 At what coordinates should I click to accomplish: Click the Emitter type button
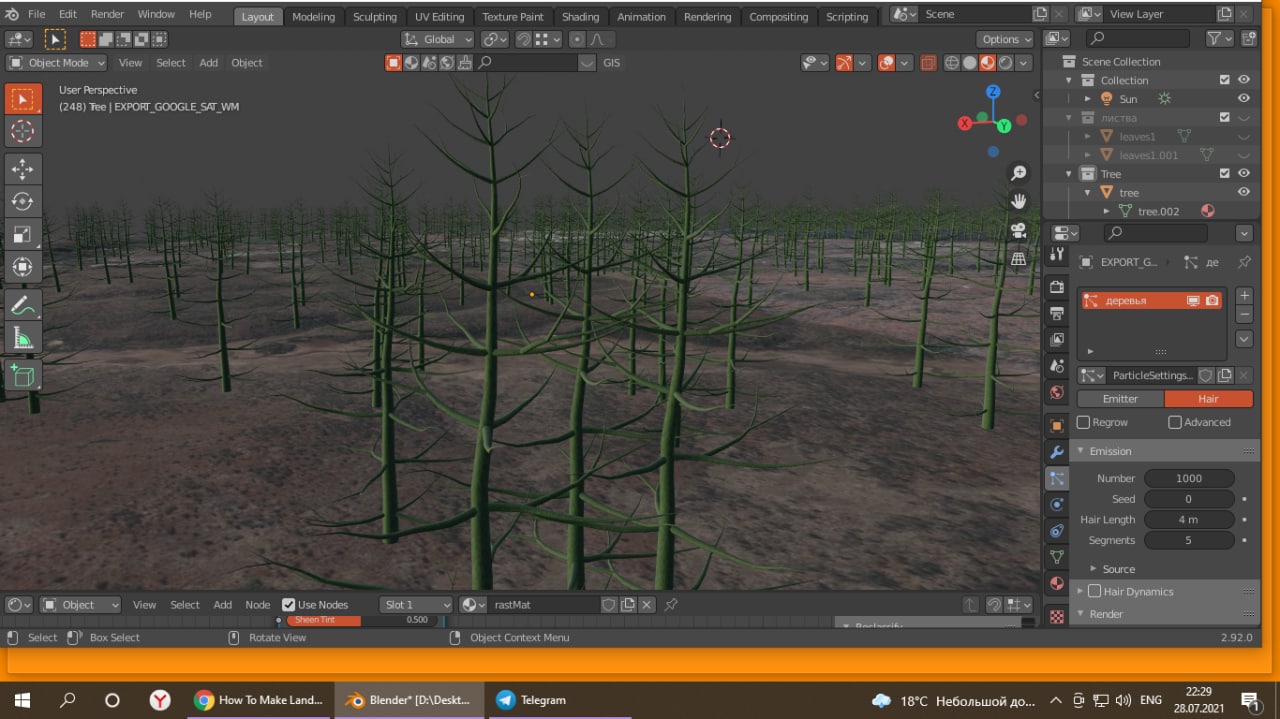1120,398
